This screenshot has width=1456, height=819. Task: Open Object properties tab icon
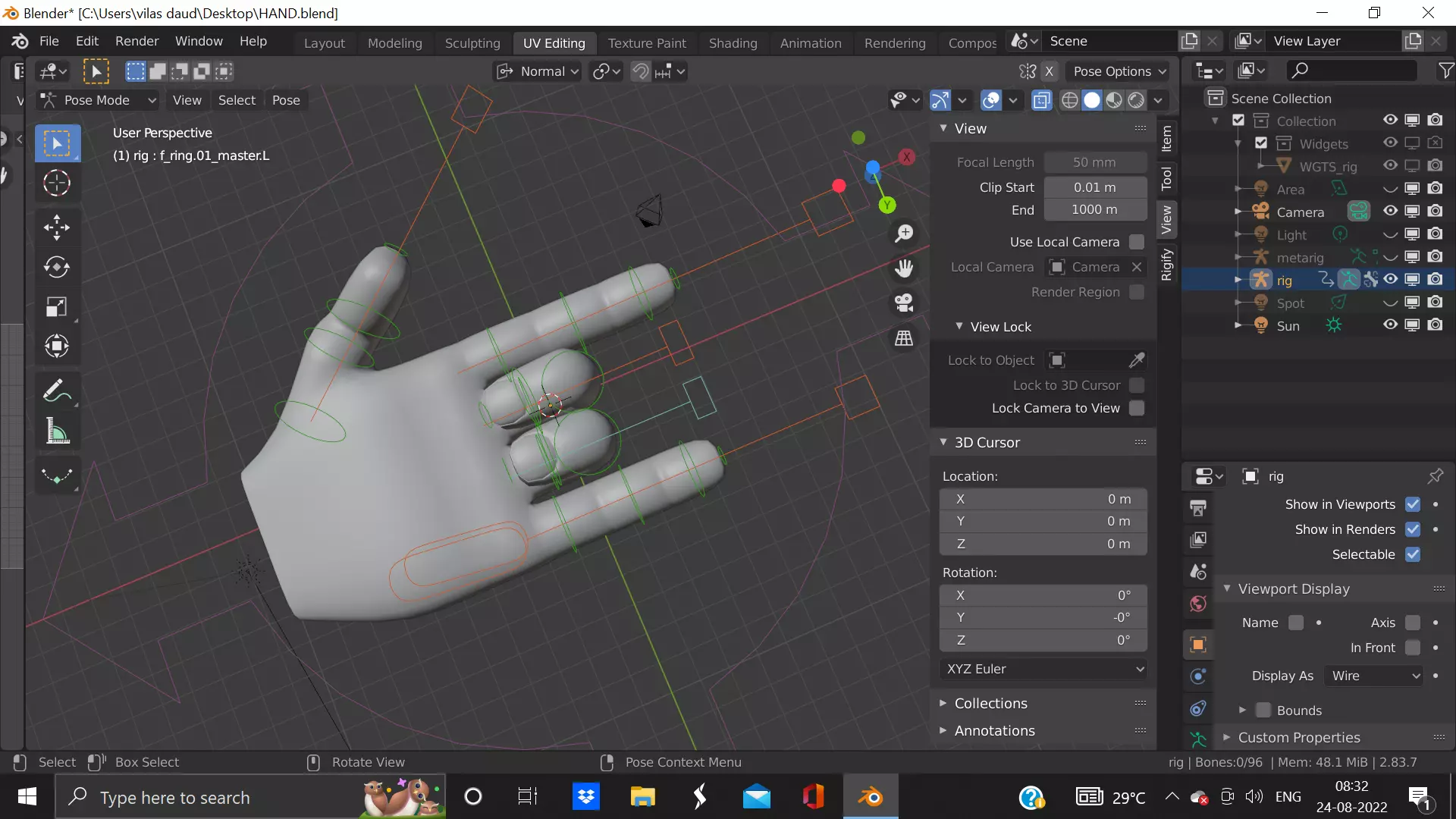coord(1198,645)
